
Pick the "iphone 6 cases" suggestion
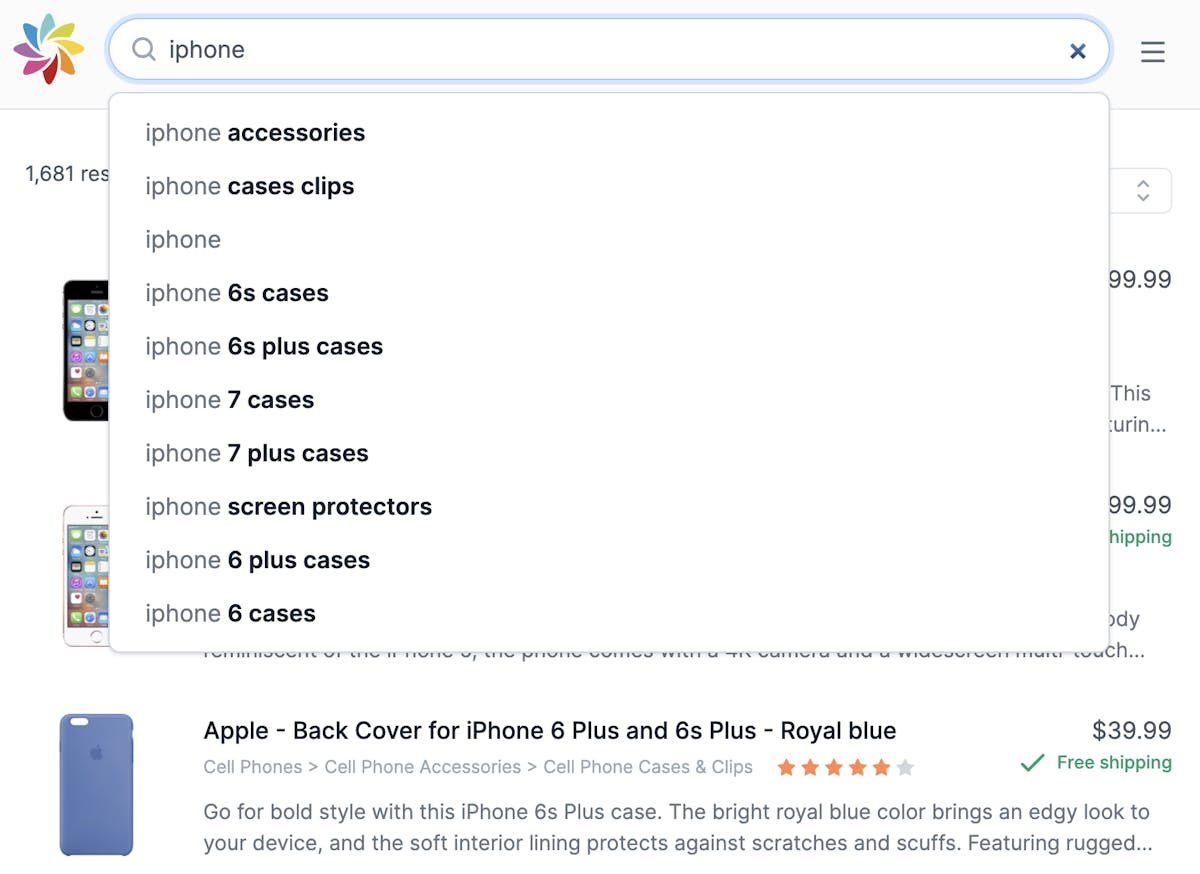(609, 614)
